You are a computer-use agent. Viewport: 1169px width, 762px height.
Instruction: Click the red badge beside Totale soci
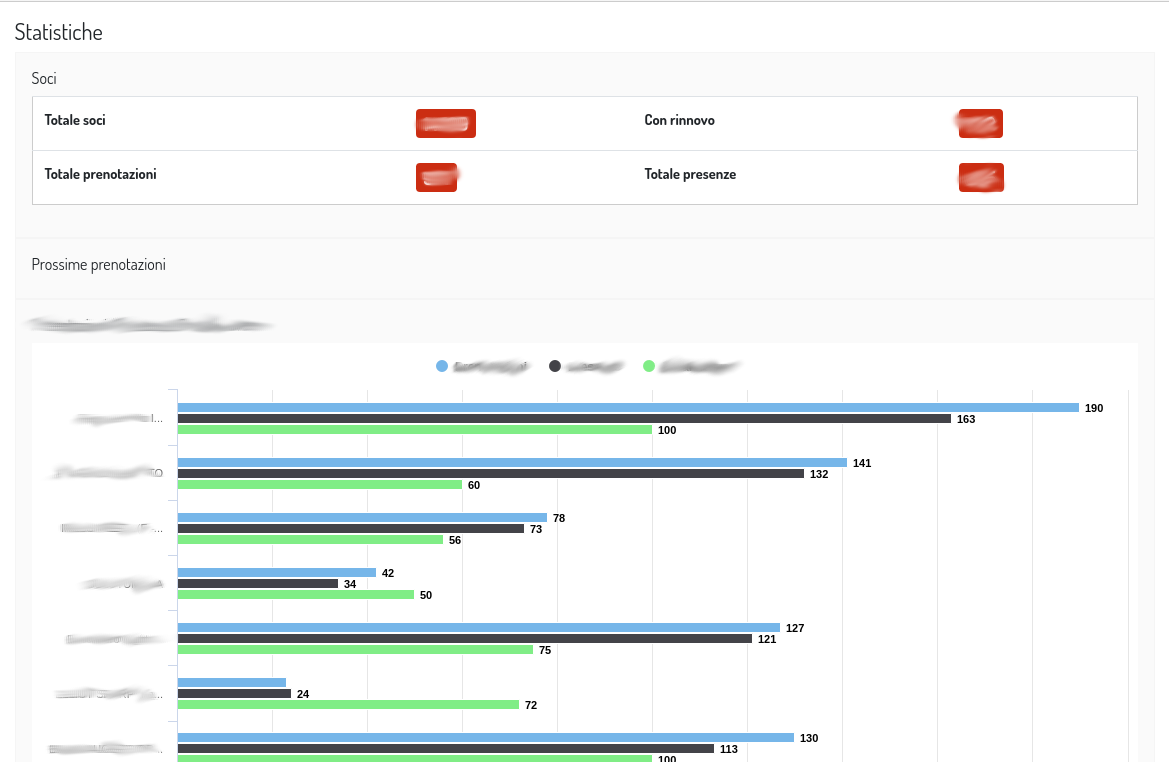pos(445,123)
